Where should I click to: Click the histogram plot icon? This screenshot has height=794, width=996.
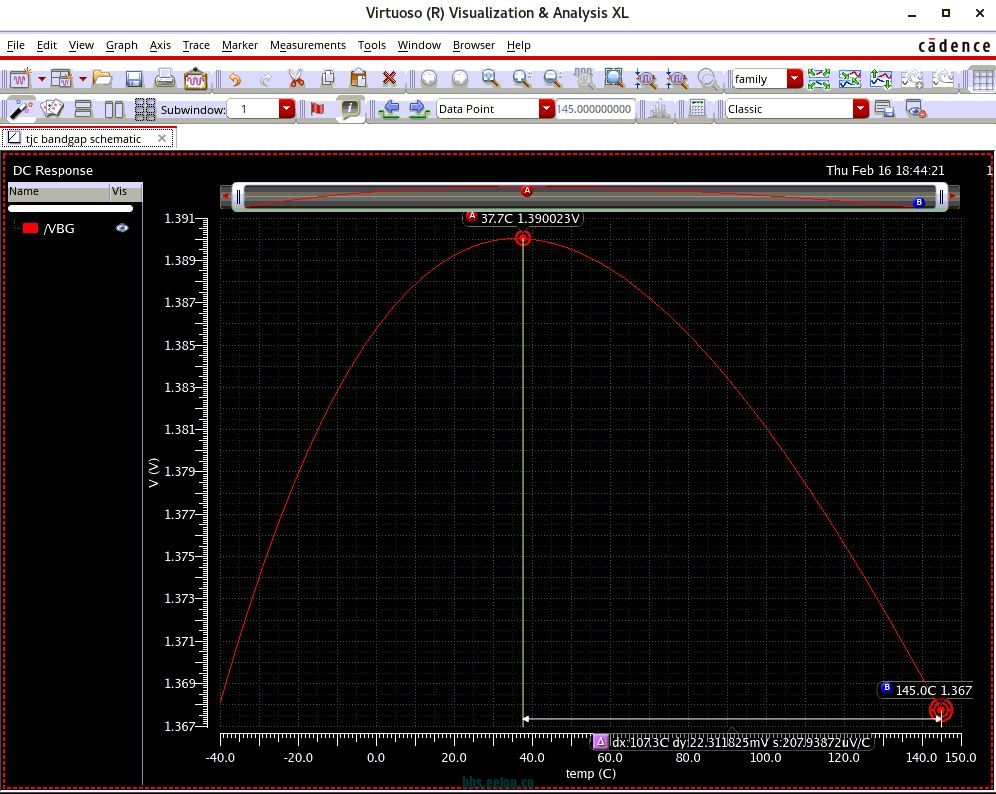click(659, 109)
